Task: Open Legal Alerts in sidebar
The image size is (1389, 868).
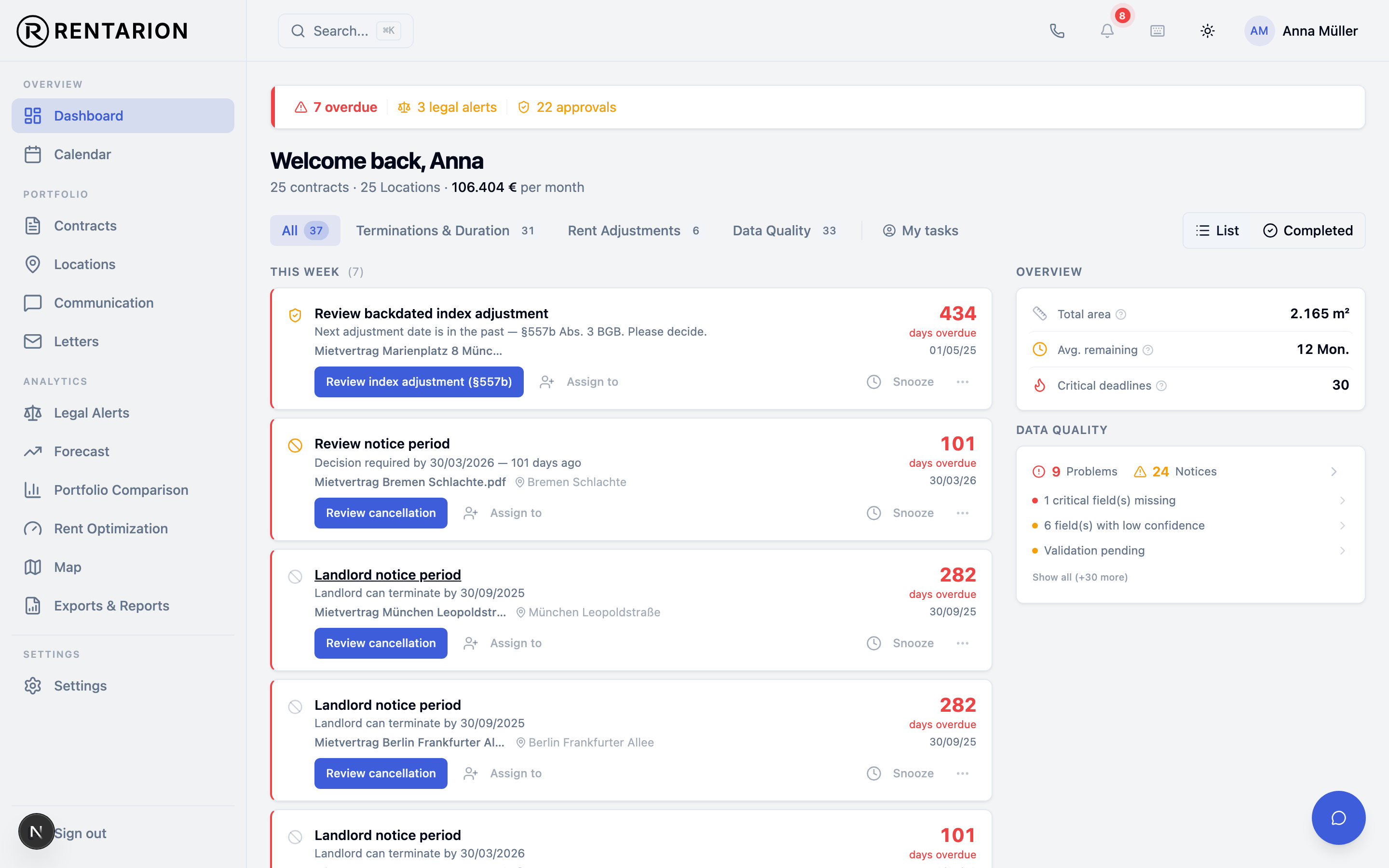Action: pyautogui.click(x=123, y=413)
